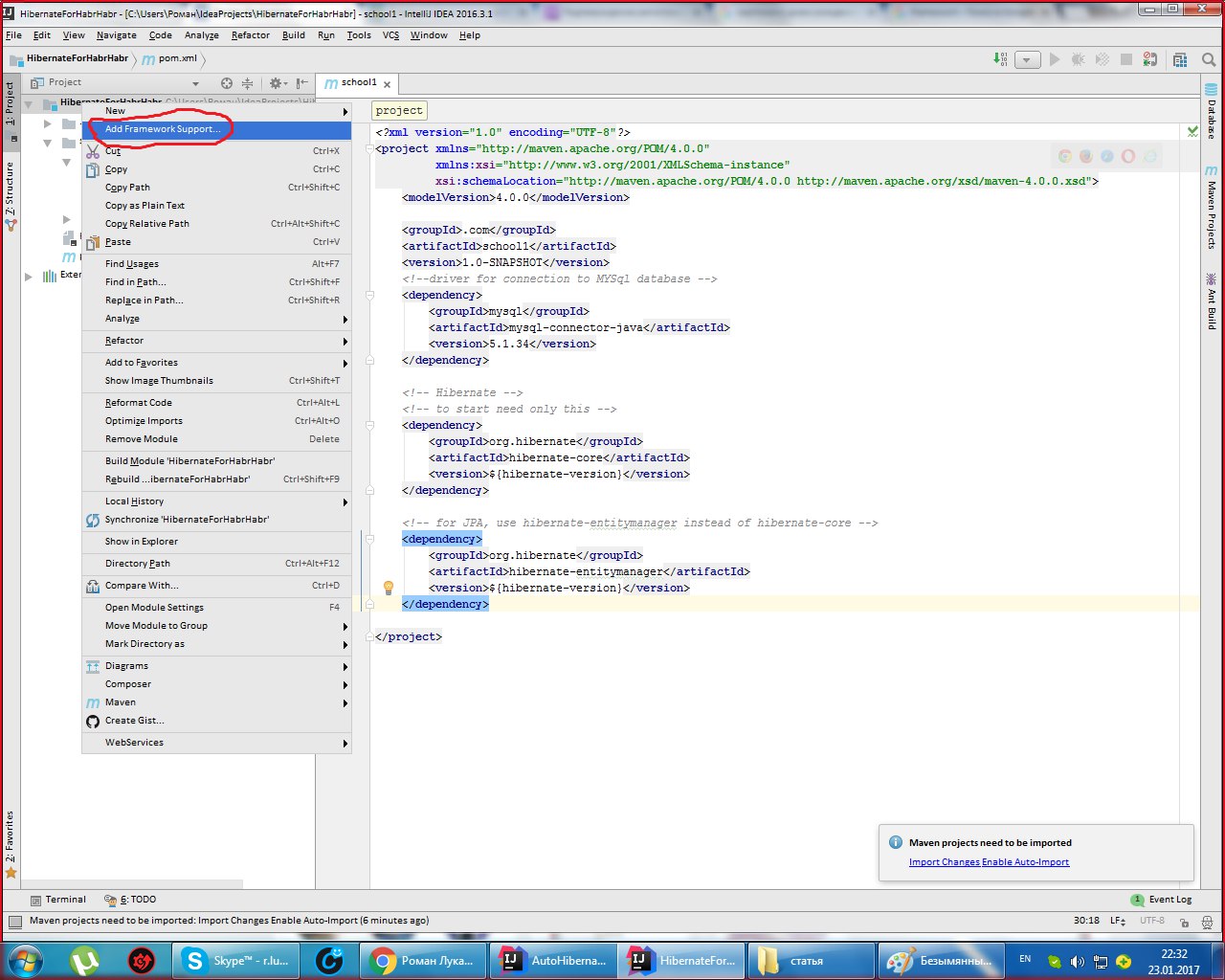This screenshot has width=1225, height=980.
Task: Open the Project Structure icon
Action: [x=1181, y=59]
